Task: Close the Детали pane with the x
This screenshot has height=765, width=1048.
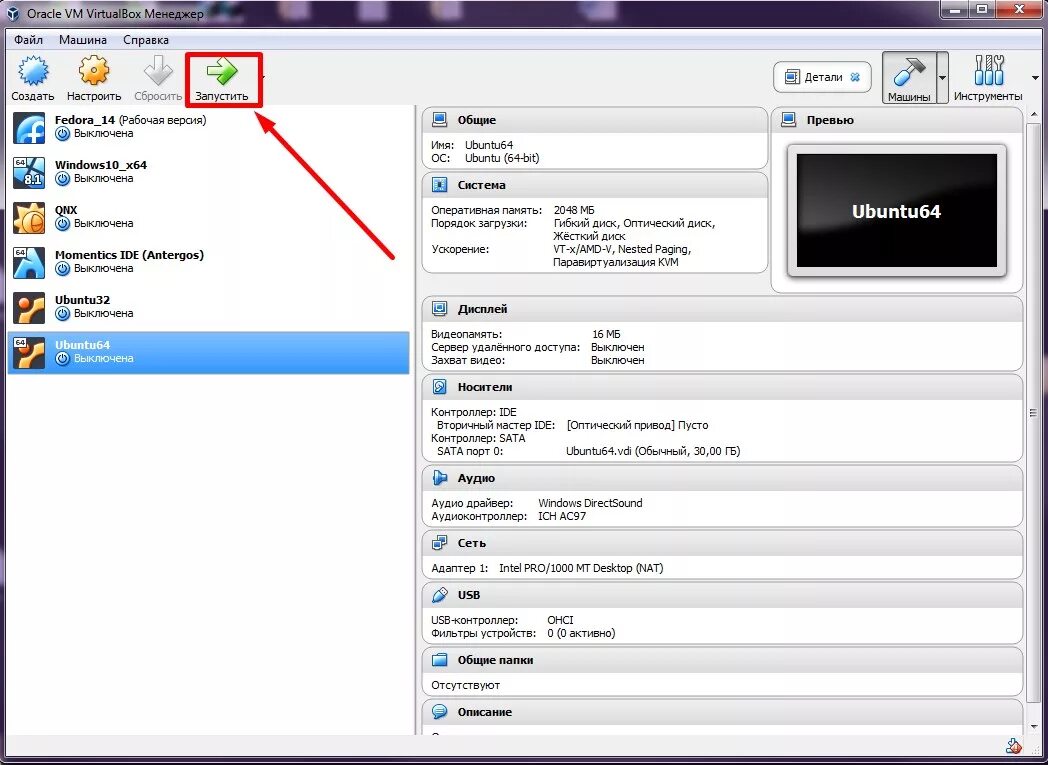Action: click(x=855, y=78)
